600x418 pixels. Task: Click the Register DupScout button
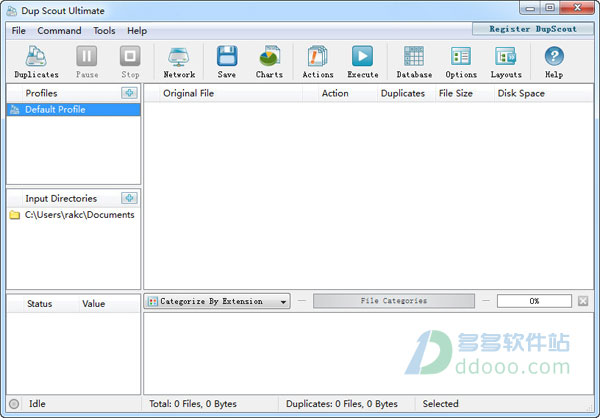point(533,29)
